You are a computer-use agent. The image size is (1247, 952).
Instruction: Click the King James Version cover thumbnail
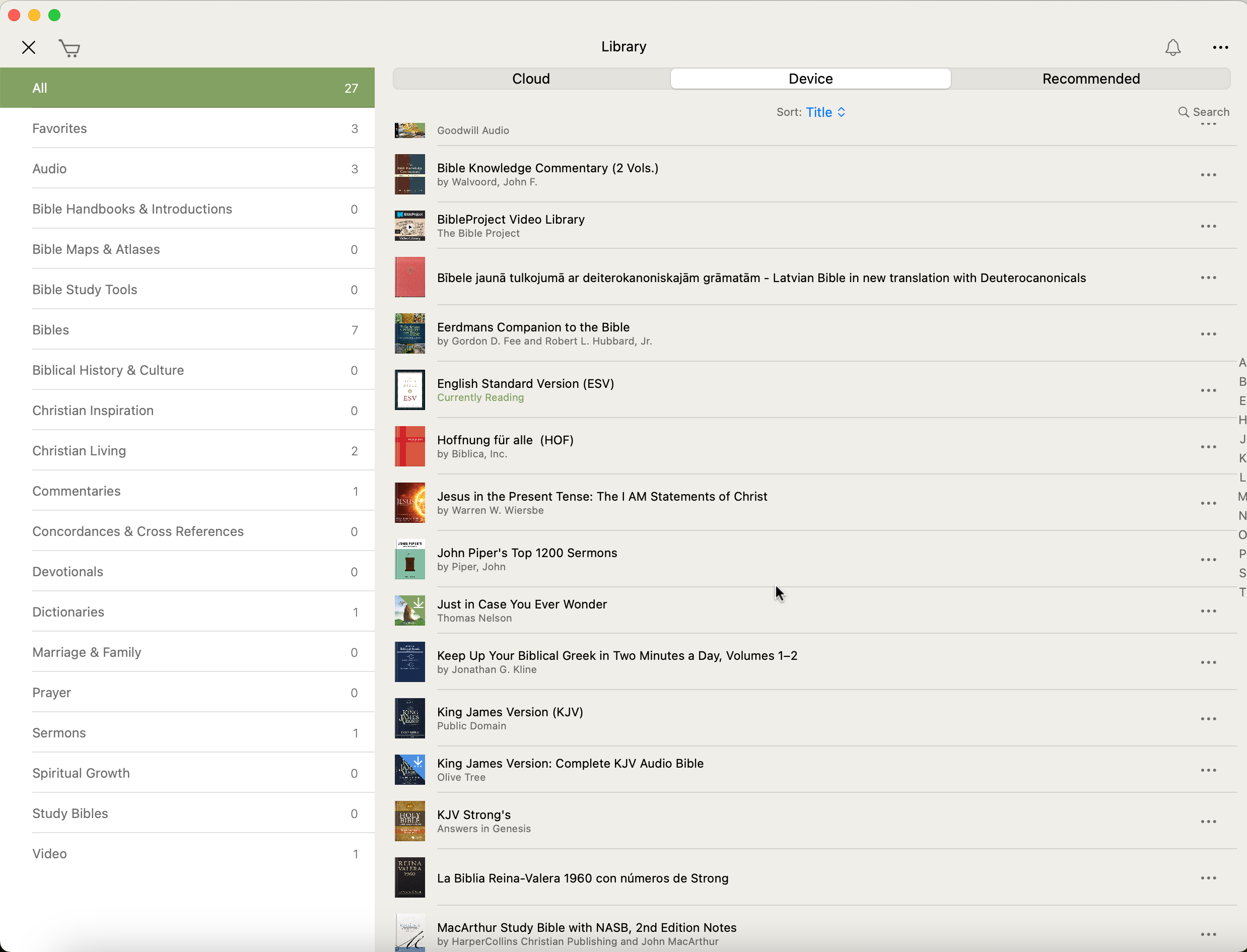409,718
